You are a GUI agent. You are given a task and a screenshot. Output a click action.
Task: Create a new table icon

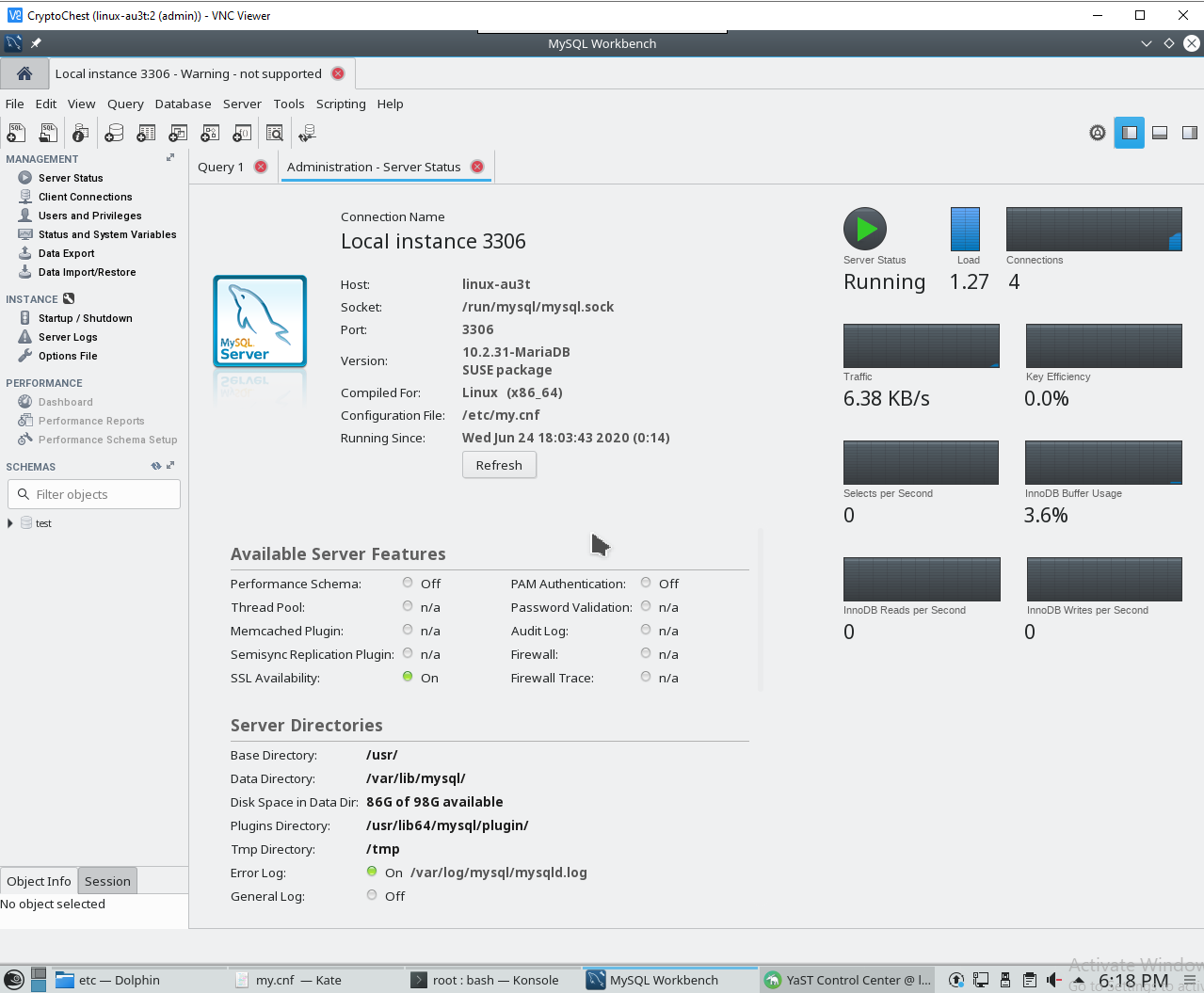[146, 133]
